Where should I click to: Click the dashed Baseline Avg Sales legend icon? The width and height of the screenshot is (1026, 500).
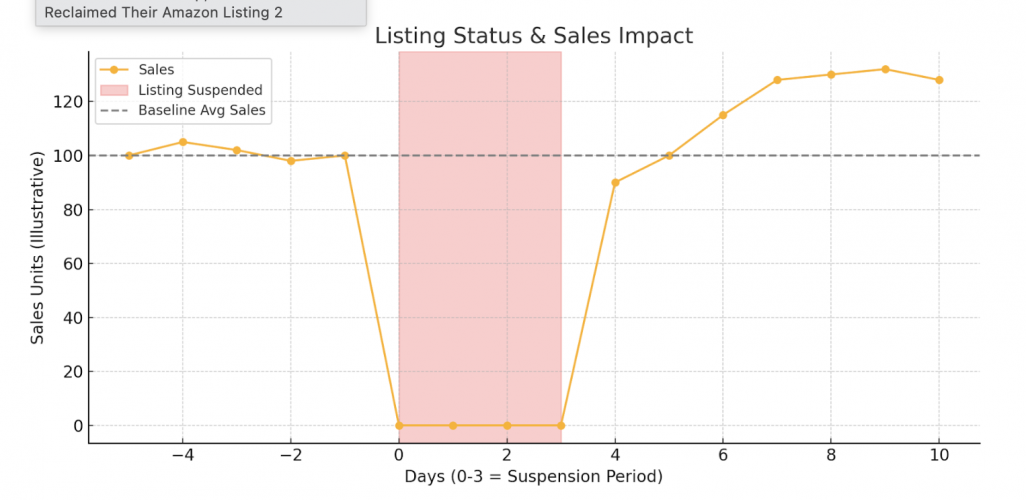(x=114, y=110)
